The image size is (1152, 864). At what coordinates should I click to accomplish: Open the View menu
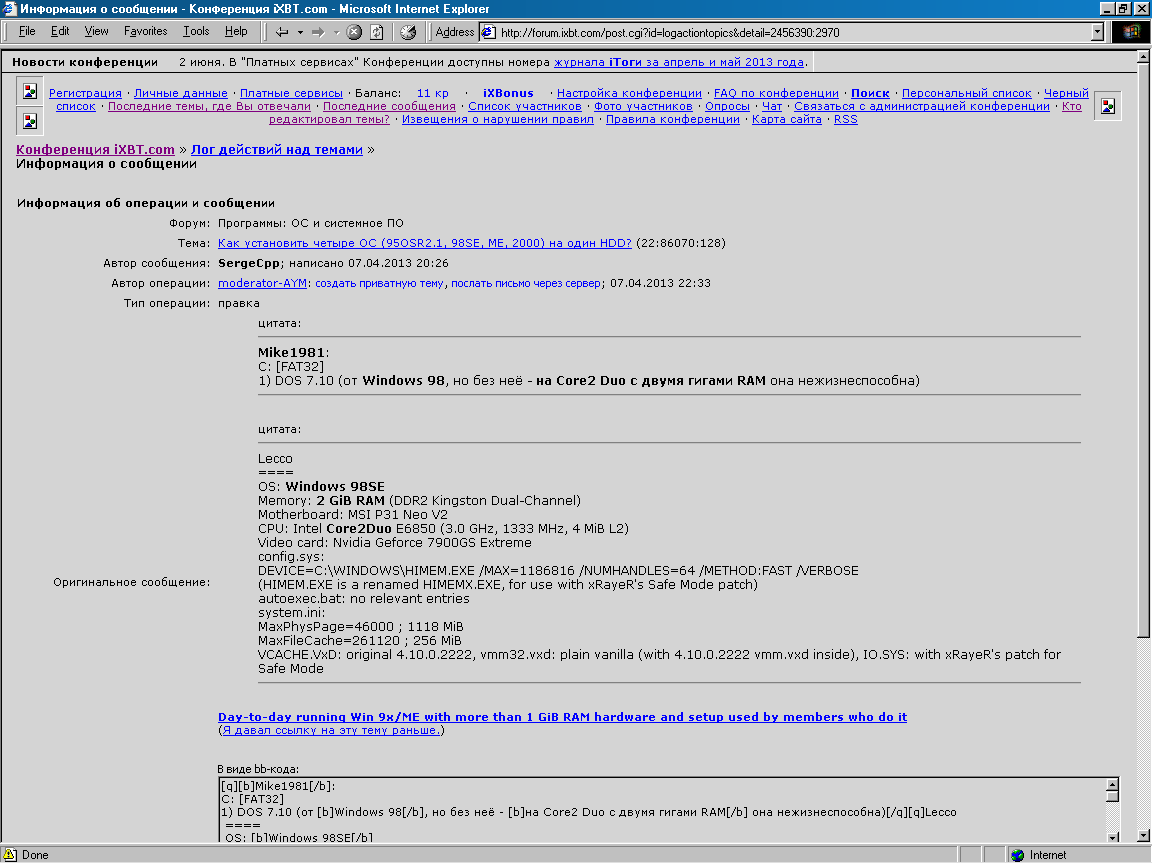coord(96,31)
